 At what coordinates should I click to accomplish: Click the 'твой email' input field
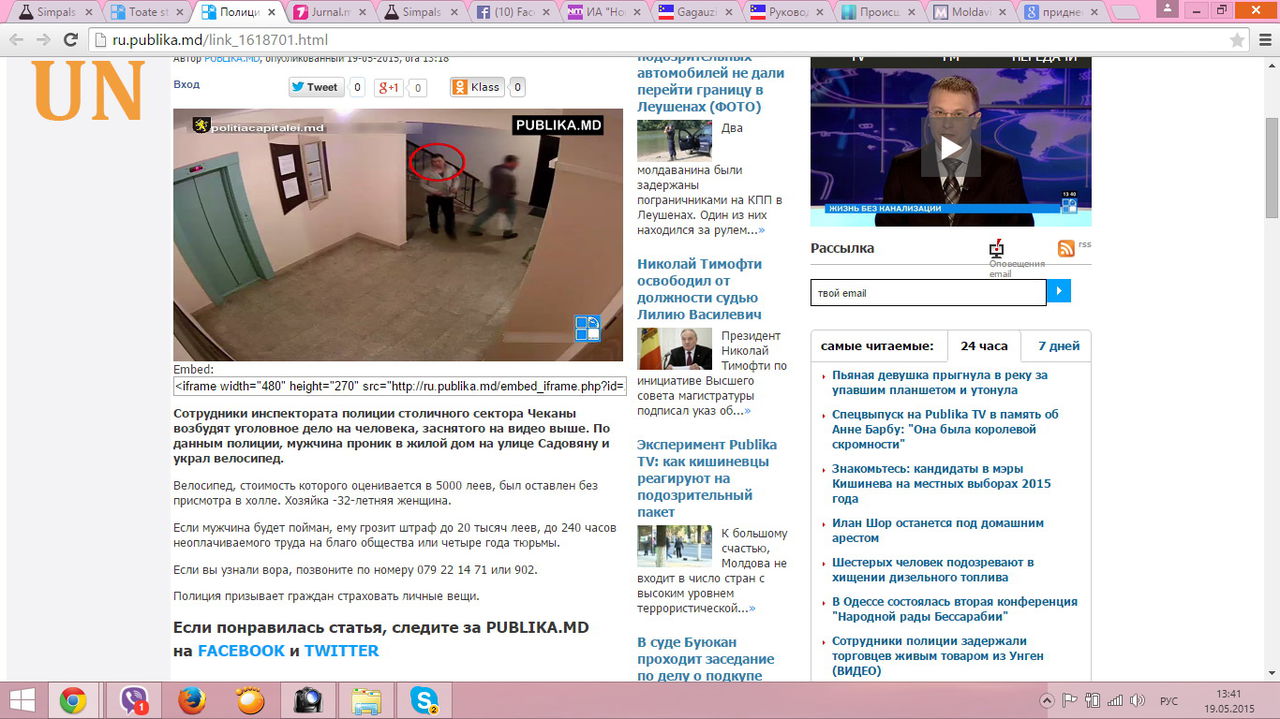[928, 293]
